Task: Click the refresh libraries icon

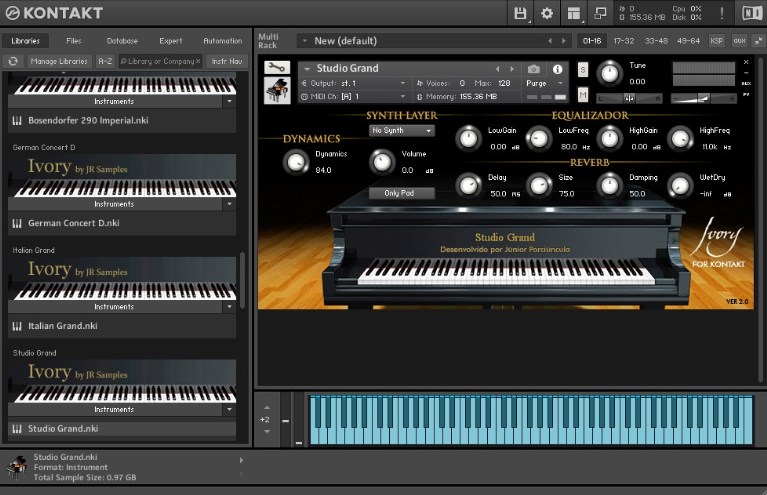Action: point(13,61)
